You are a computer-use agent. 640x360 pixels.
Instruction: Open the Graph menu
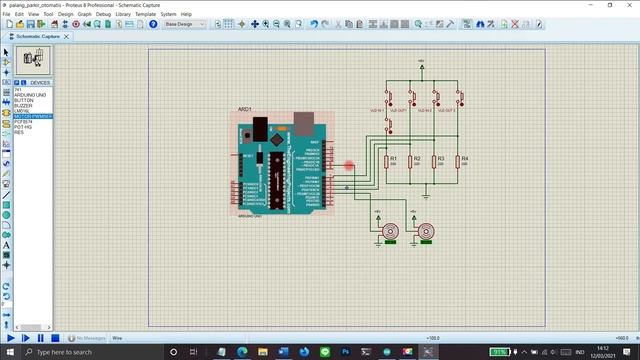[84, 14]
